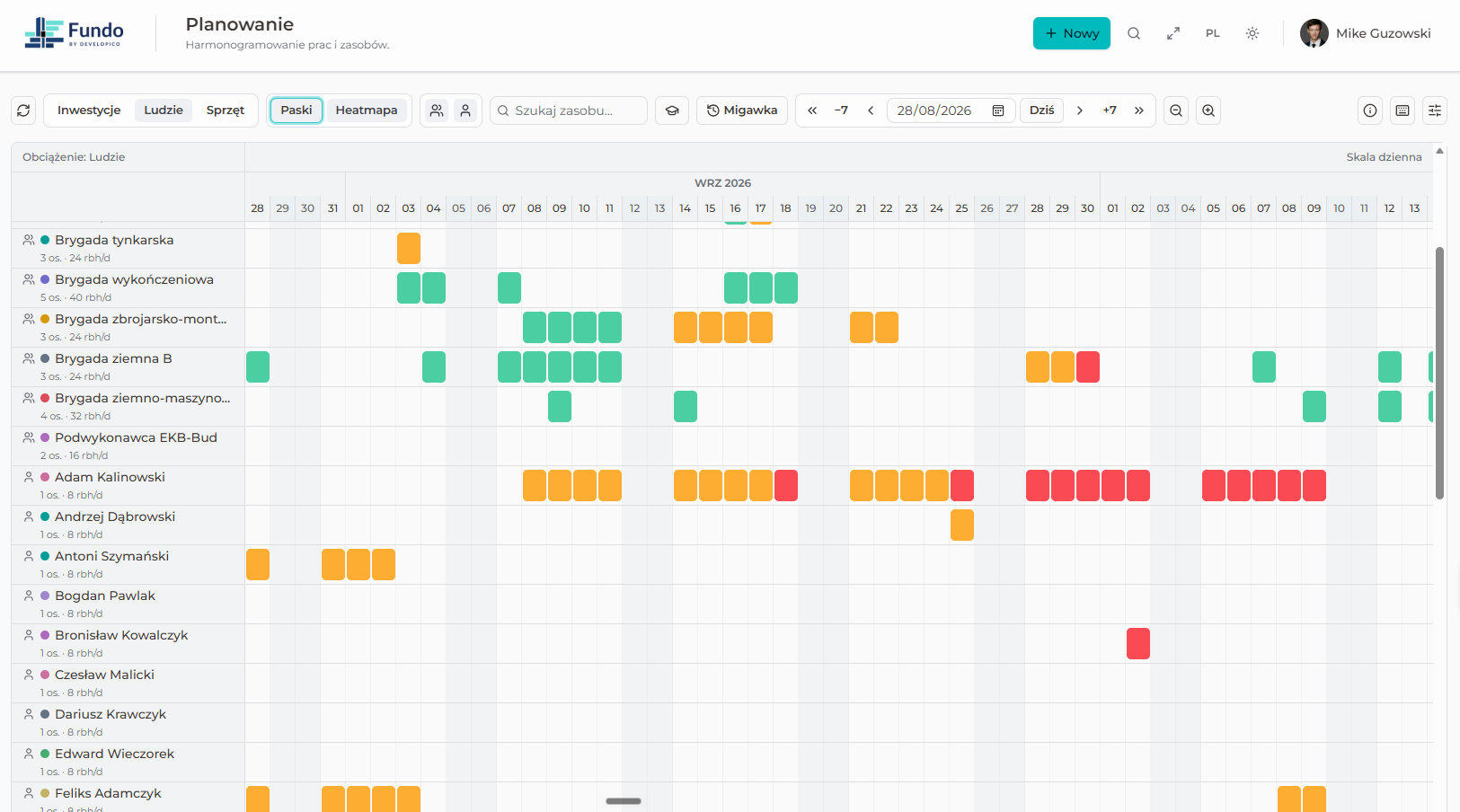Click the refresh icon in the toolbar

23,110
